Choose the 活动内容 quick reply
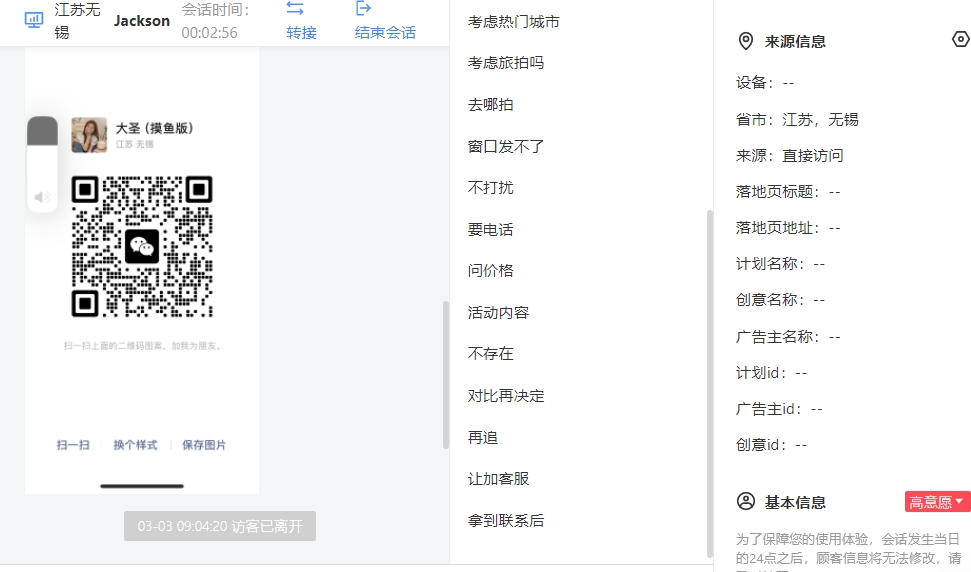Screen dimensions: 971x572 pos(499,313)
